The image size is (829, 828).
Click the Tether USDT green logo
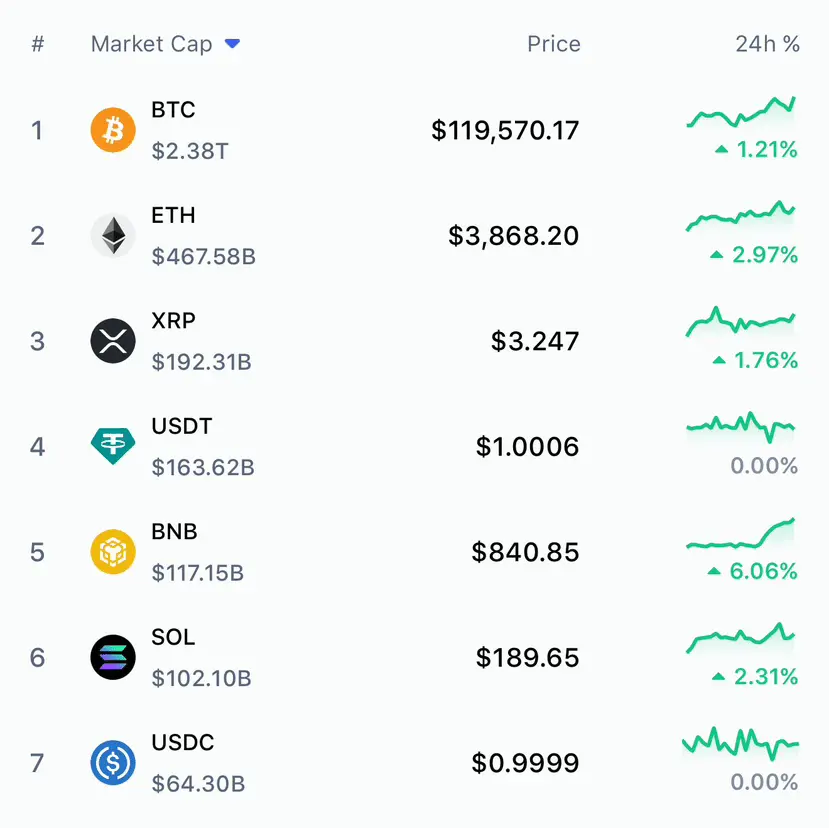click(113, 446)
